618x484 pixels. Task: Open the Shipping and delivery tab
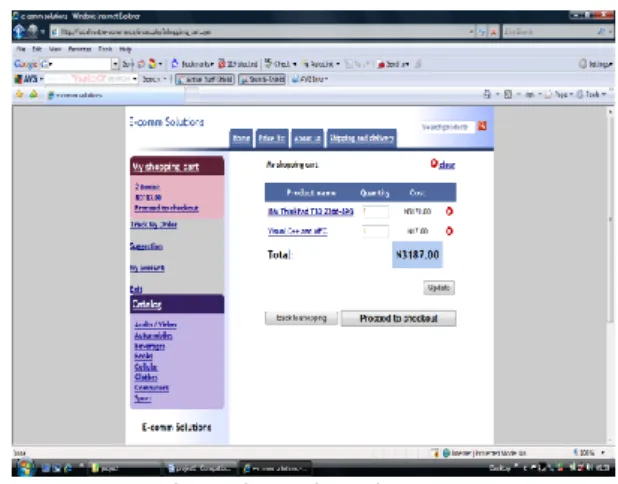361,138
